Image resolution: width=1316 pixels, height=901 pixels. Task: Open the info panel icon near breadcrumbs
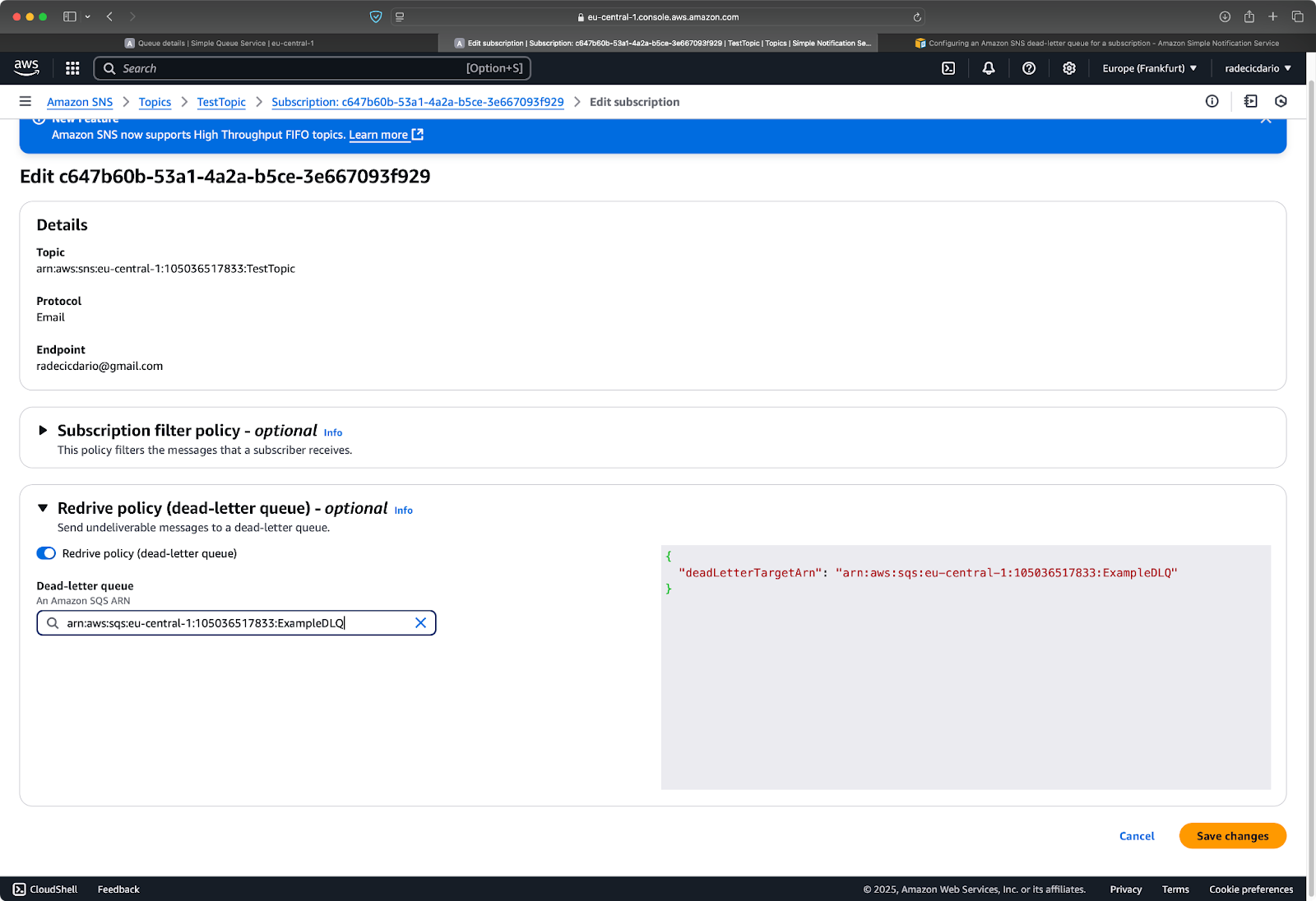click(1212, 101)
